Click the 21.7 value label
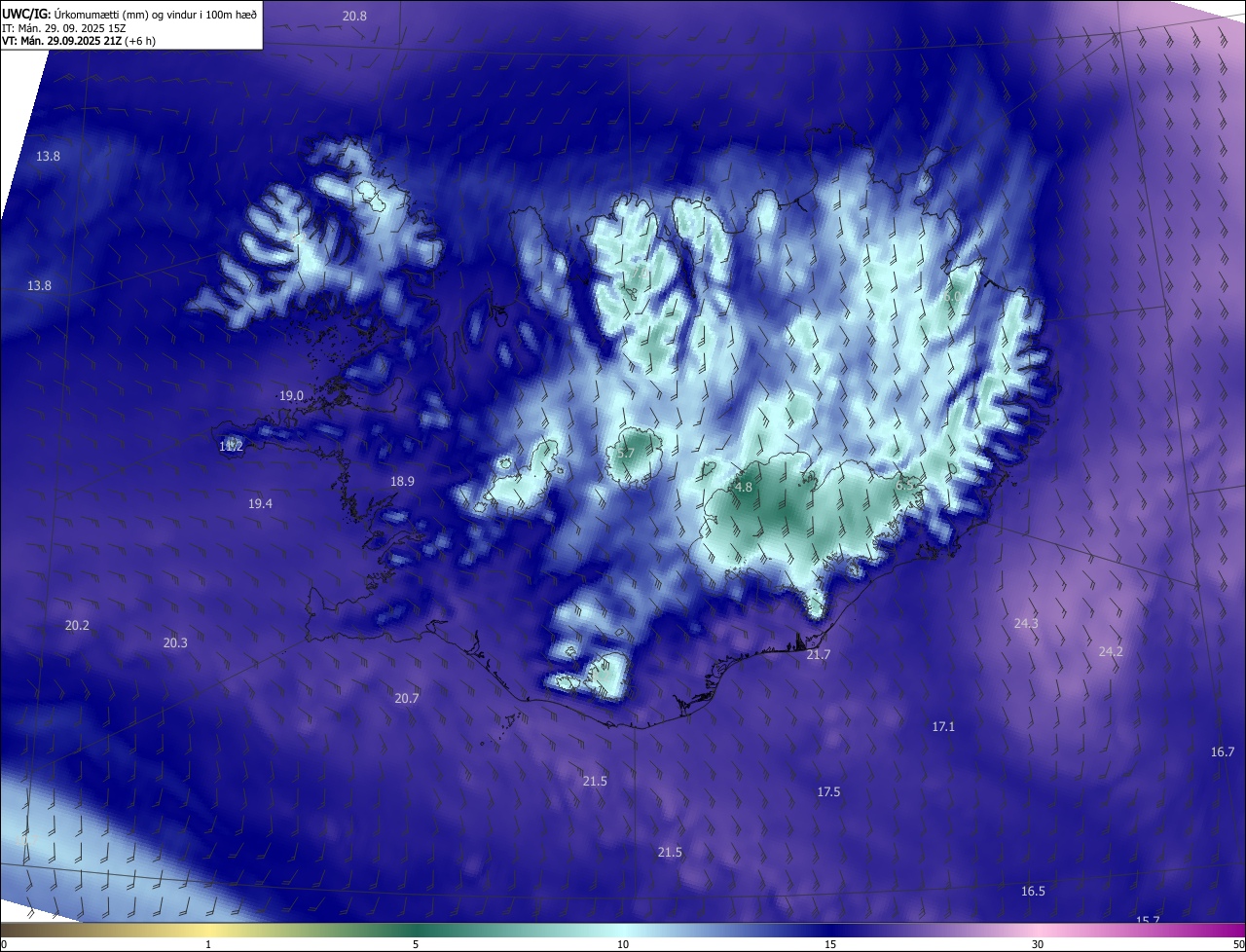This screenshot has height=952, width=1246. 818,655
